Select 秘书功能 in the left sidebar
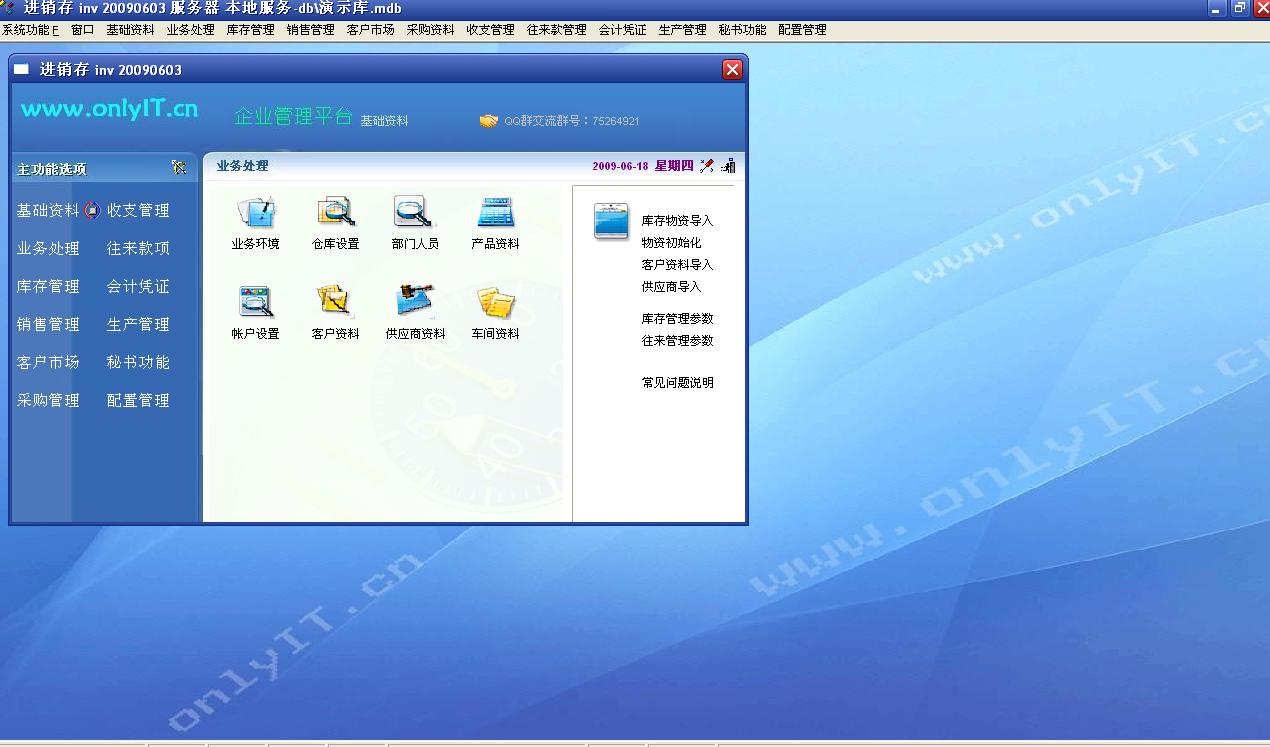The image size is (1270, 747). point(138,363)
